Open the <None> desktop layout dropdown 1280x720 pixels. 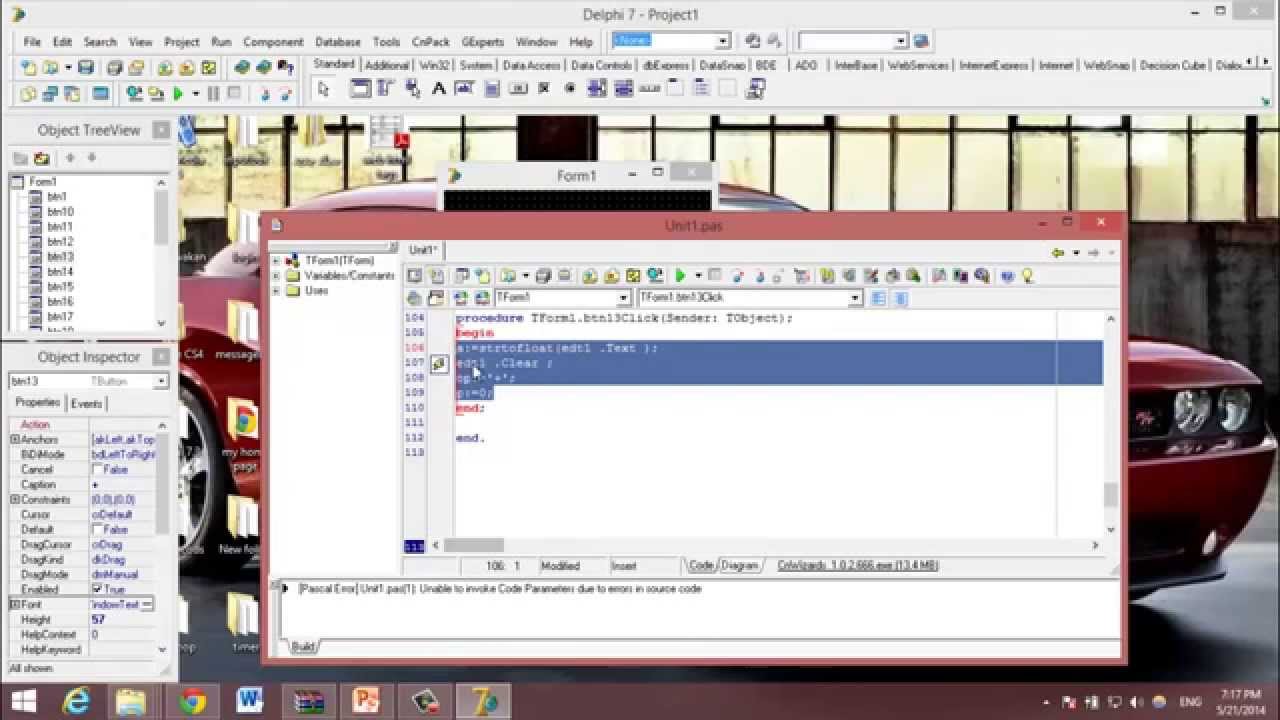(x=722, y=41)
